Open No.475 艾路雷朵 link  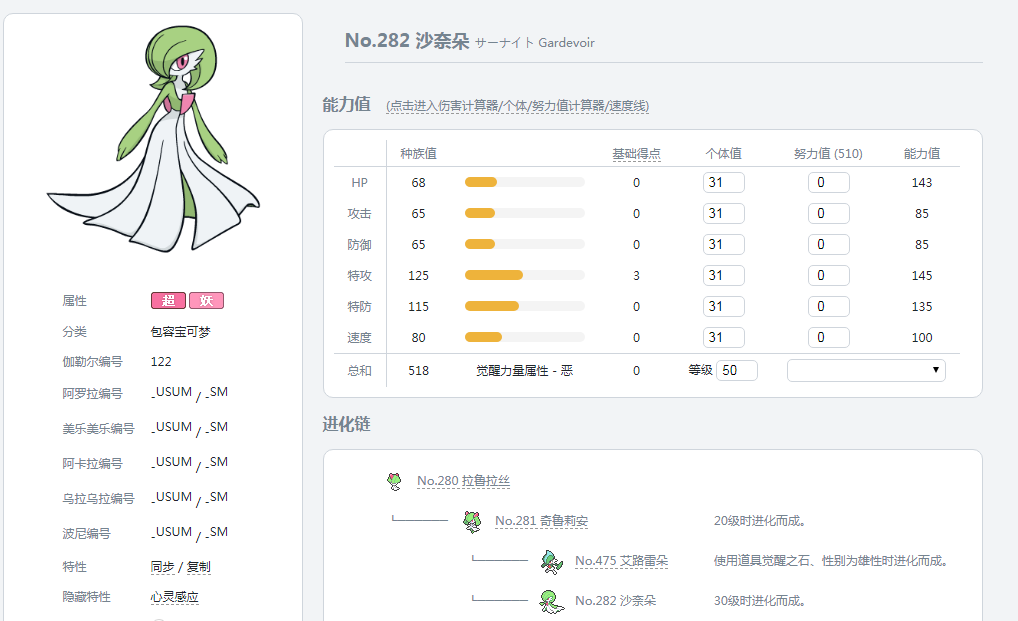coord(621,561)
